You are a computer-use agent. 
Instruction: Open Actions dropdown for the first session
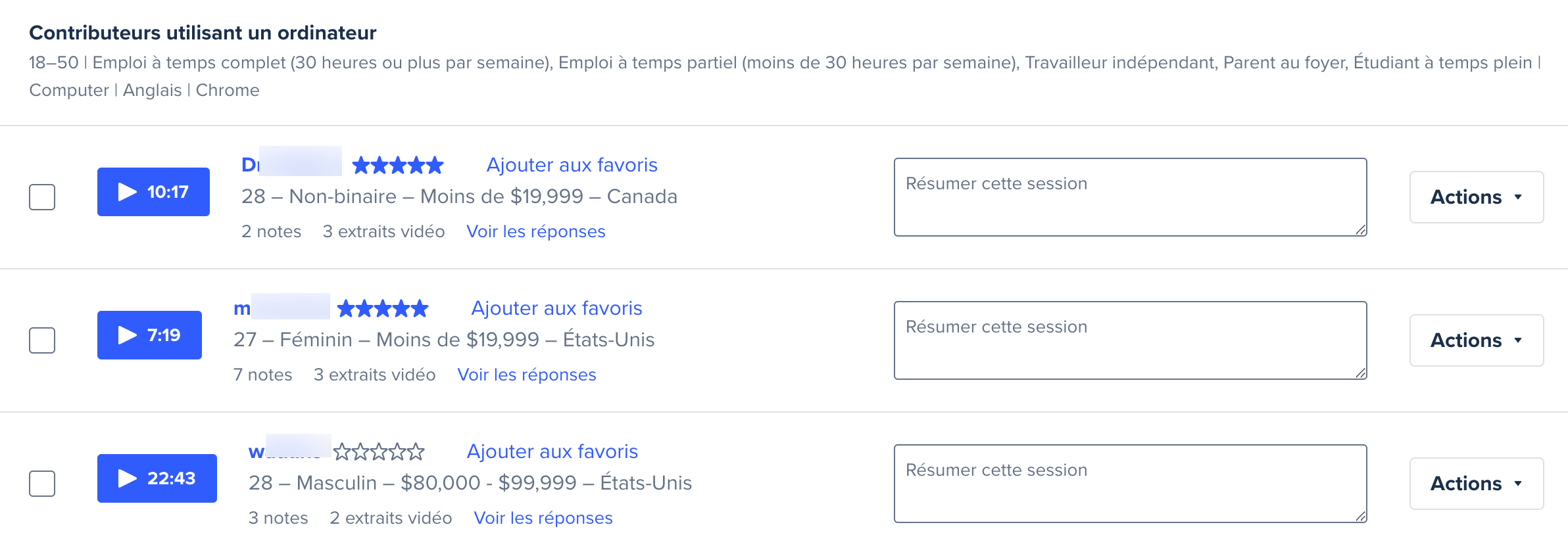1477,197
